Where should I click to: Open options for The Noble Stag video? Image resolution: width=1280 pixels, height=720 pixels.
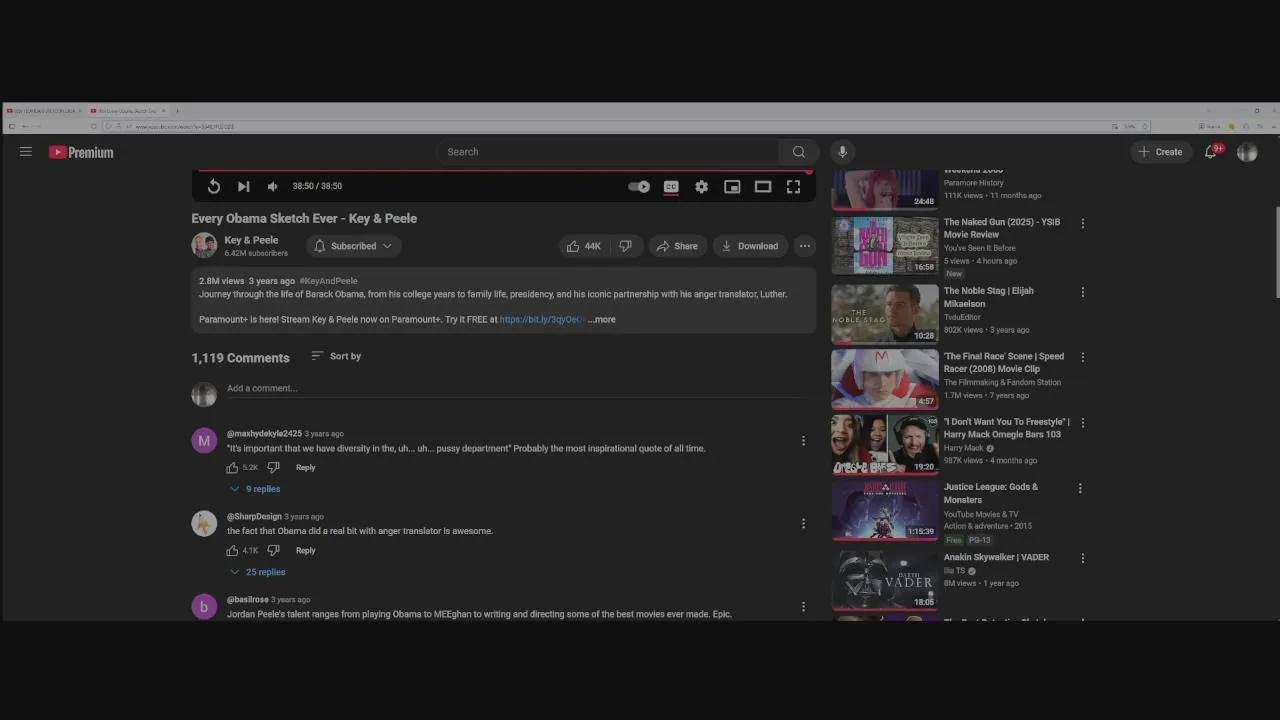click(1082, 292)
